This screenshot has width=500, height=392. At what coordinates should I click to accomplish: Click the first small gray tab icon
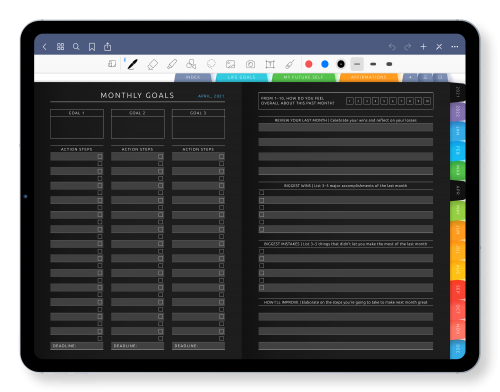410,77
